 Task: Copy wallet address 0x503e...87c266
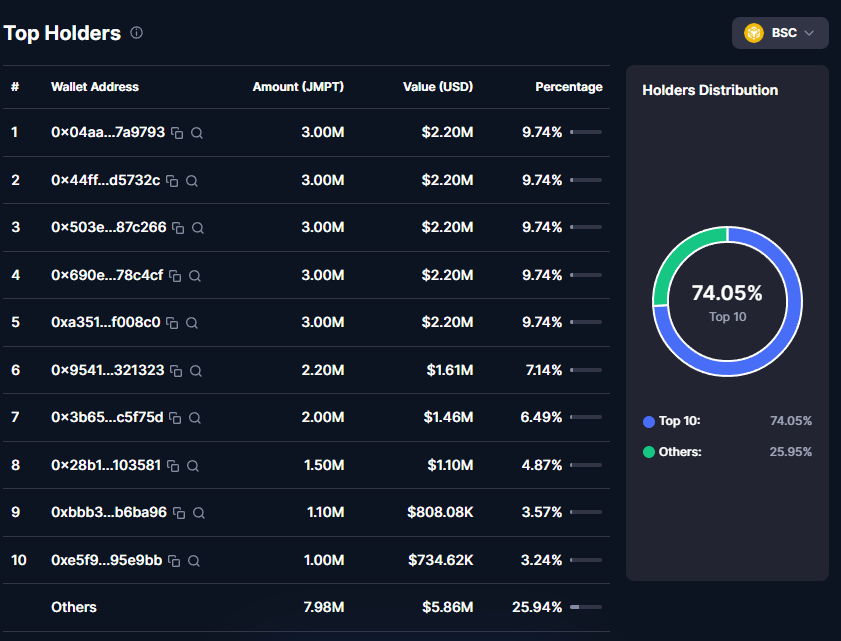tap(178, 228)
